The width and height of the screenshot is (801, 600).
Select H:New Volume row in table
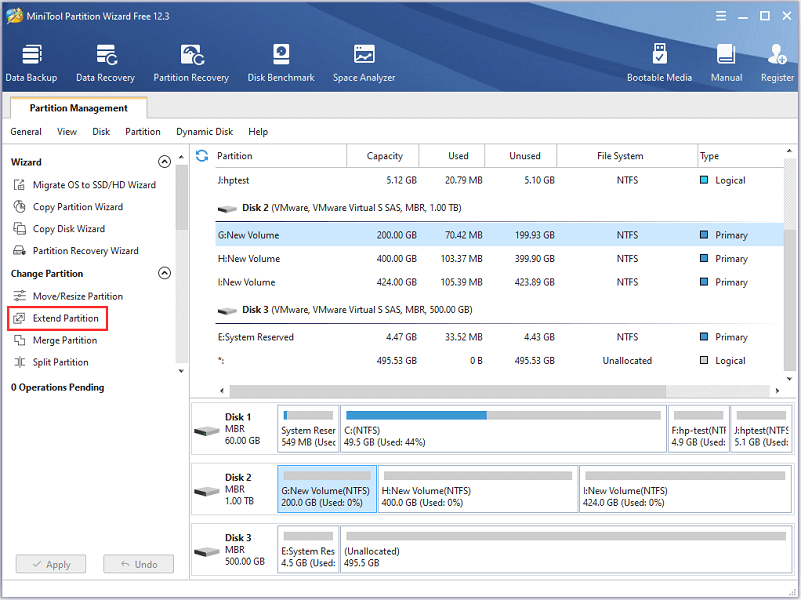click(x=500, y=258)
